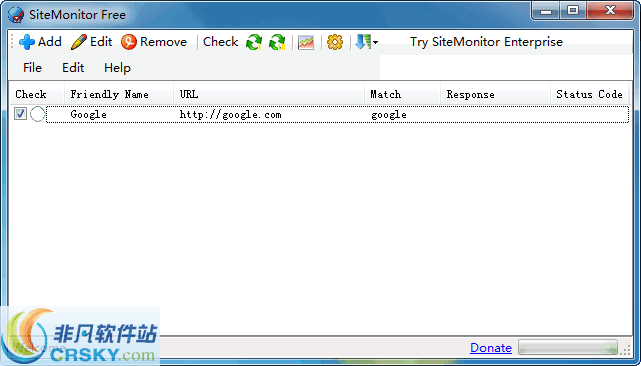Viewport: 641px width, 366px height.
Task: Click the first green refresh icon
Action: point(253,42)
